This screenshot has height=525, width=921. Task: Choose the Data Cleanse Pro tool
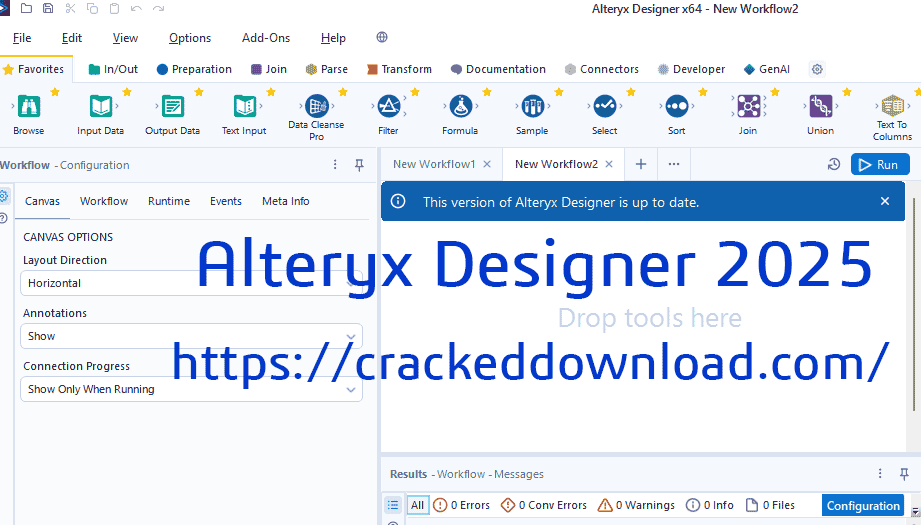(x=316, y=105)
